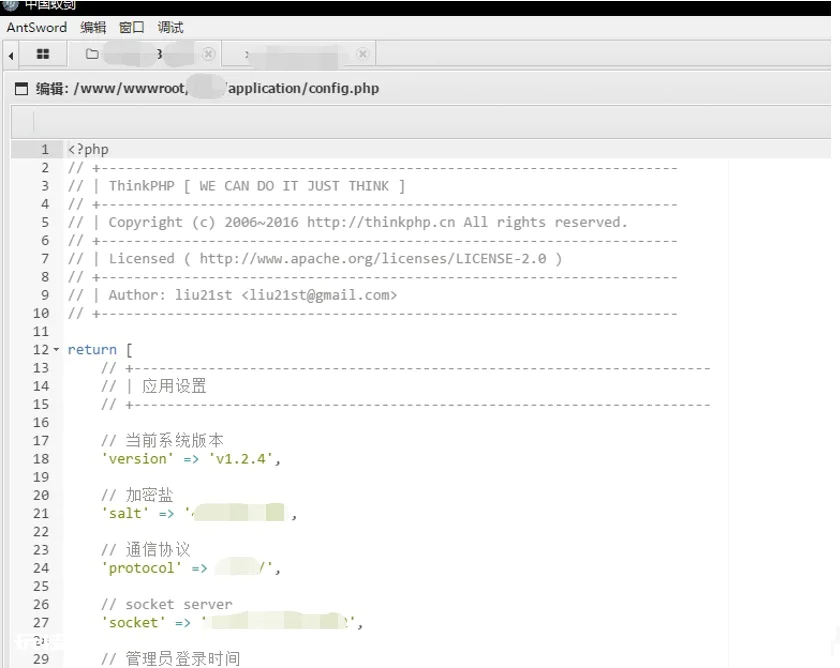Close the first file manager tab
This screenshot has height=668, width=840.
(208, 54)
